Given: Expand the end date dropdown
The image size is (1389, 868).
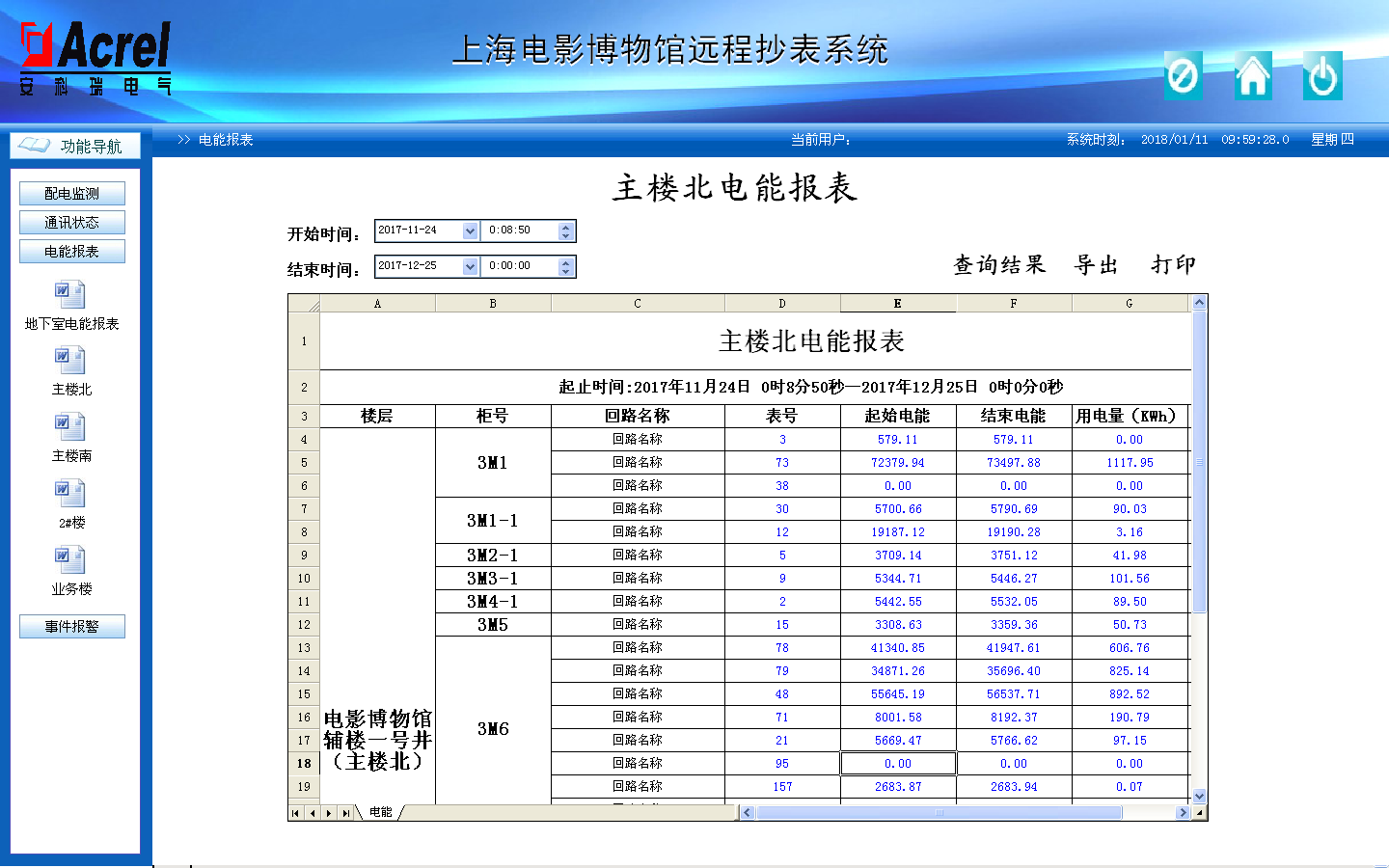Looking at the screenshot, I should point(470,267).
